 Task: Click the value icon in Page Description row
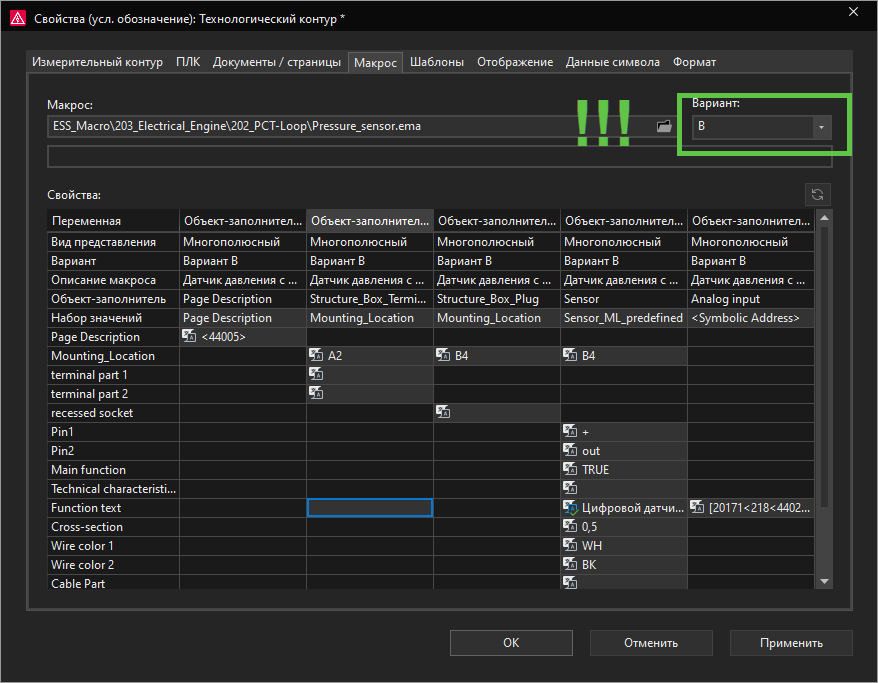tap(189, 337)
